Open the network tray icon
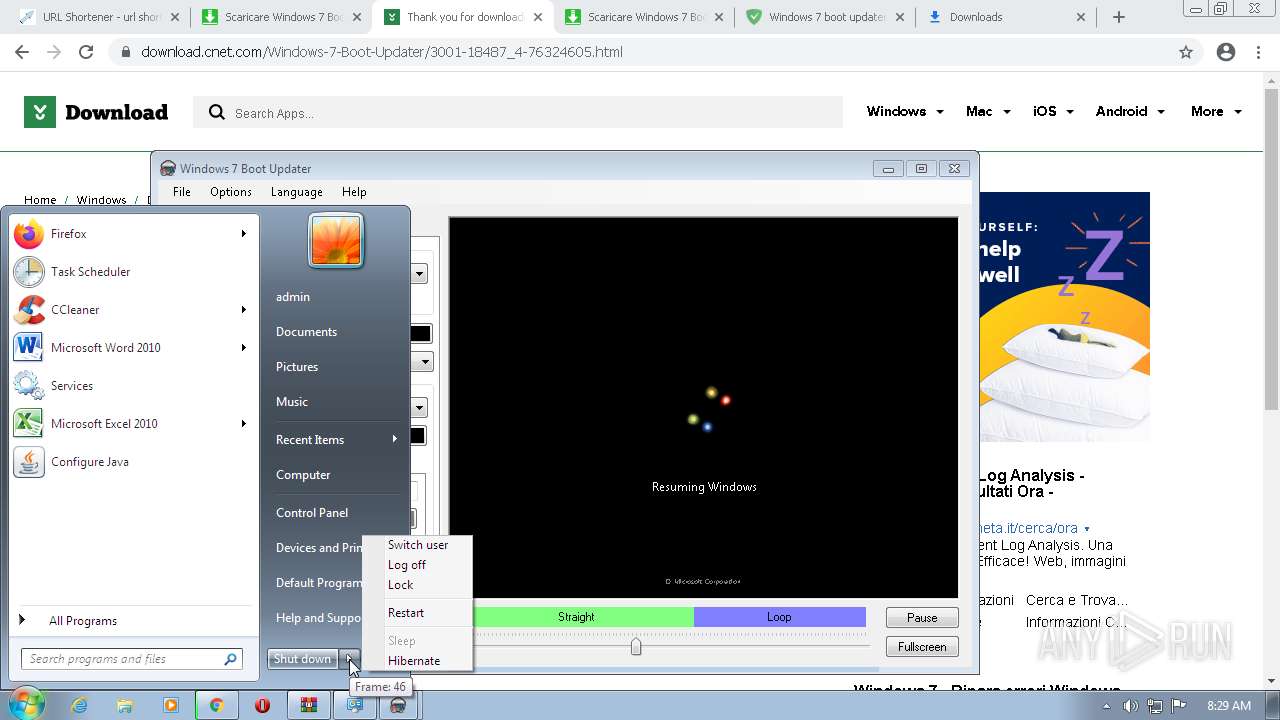The image size is (1280, 720). [1155, 706]
